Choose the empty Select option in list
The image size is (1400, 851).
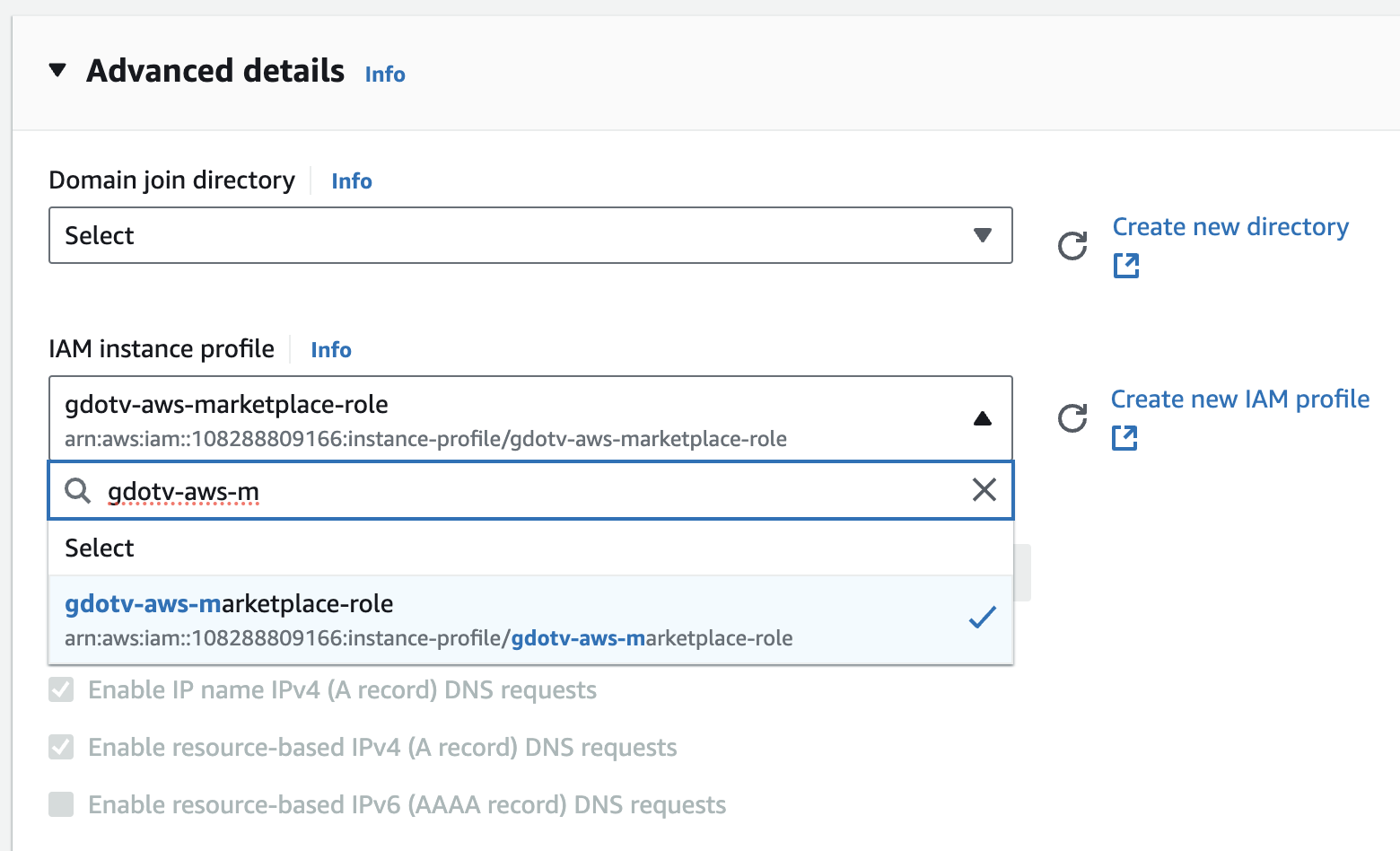click(530, 548)
